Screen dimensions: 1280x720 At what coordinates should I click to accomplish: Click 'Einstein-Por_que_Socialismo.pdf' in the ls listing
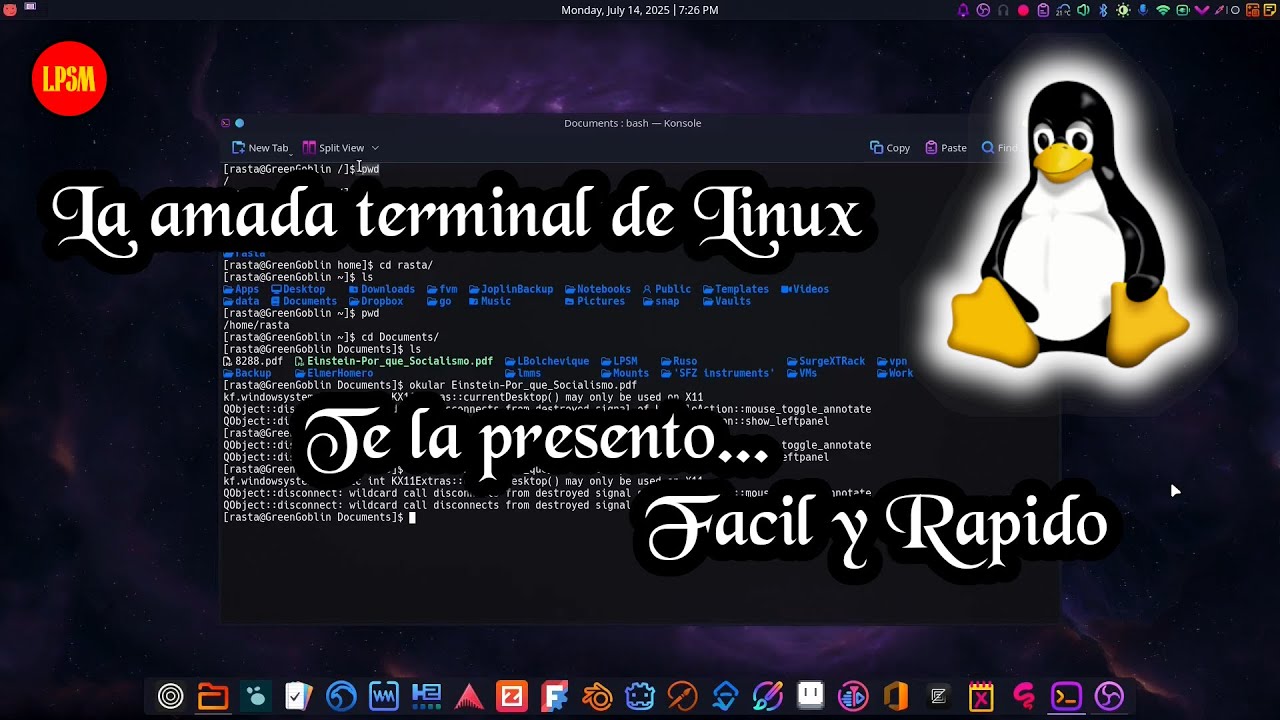[x=400, y=361]
